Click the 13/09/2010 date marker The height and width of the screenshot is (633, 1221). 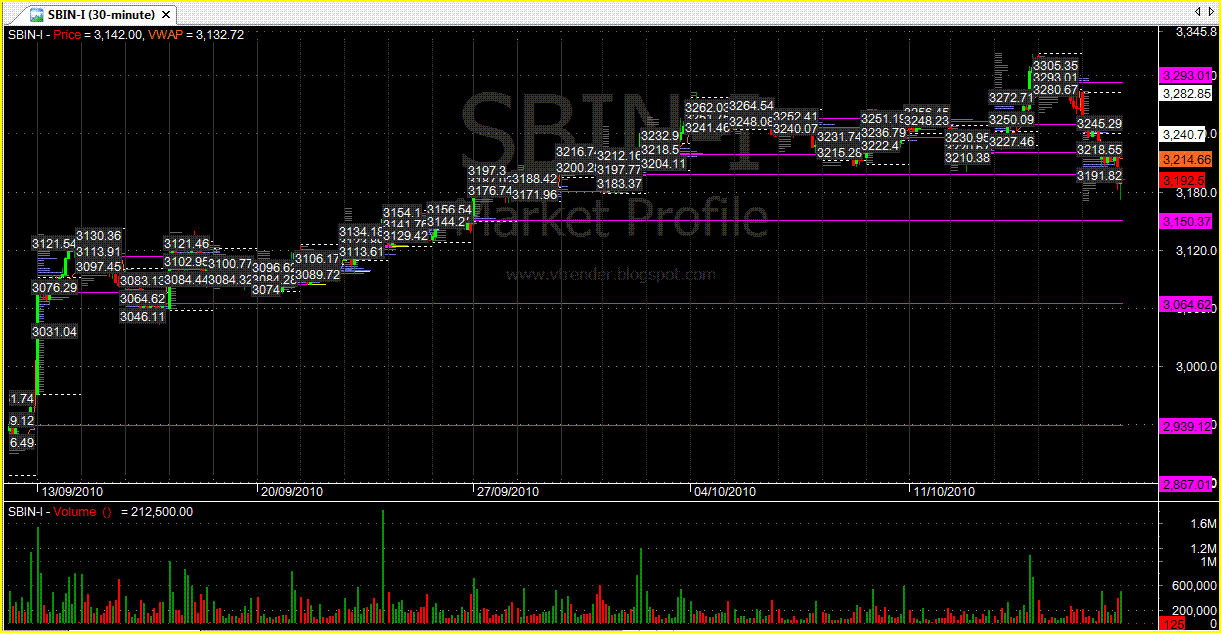coord(70,491)
